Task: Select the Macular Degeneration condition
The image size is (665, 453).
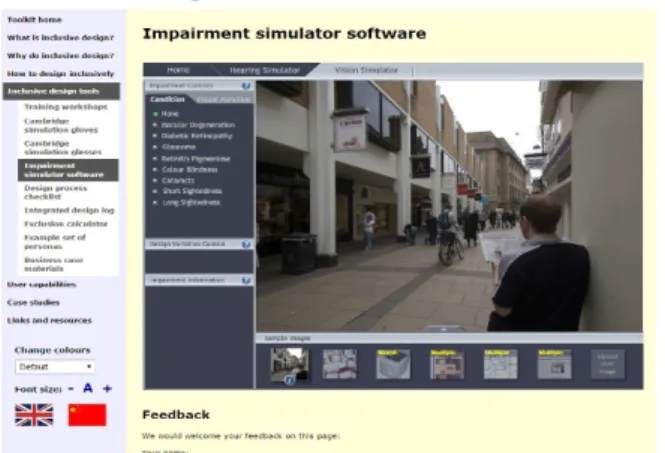Action: (198, 125)
